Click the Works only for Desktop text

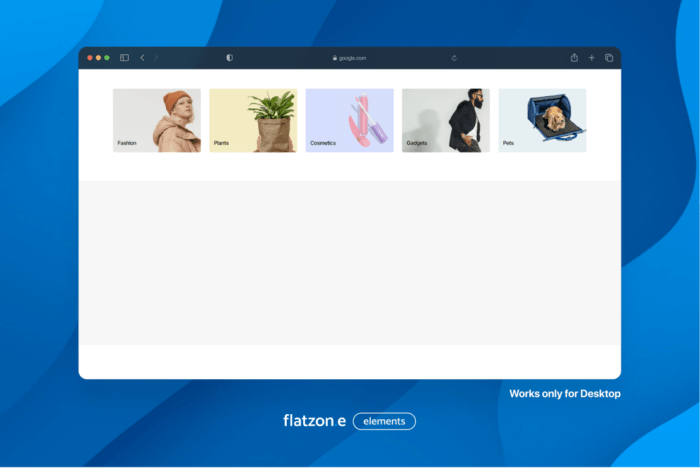click(564, 394)
